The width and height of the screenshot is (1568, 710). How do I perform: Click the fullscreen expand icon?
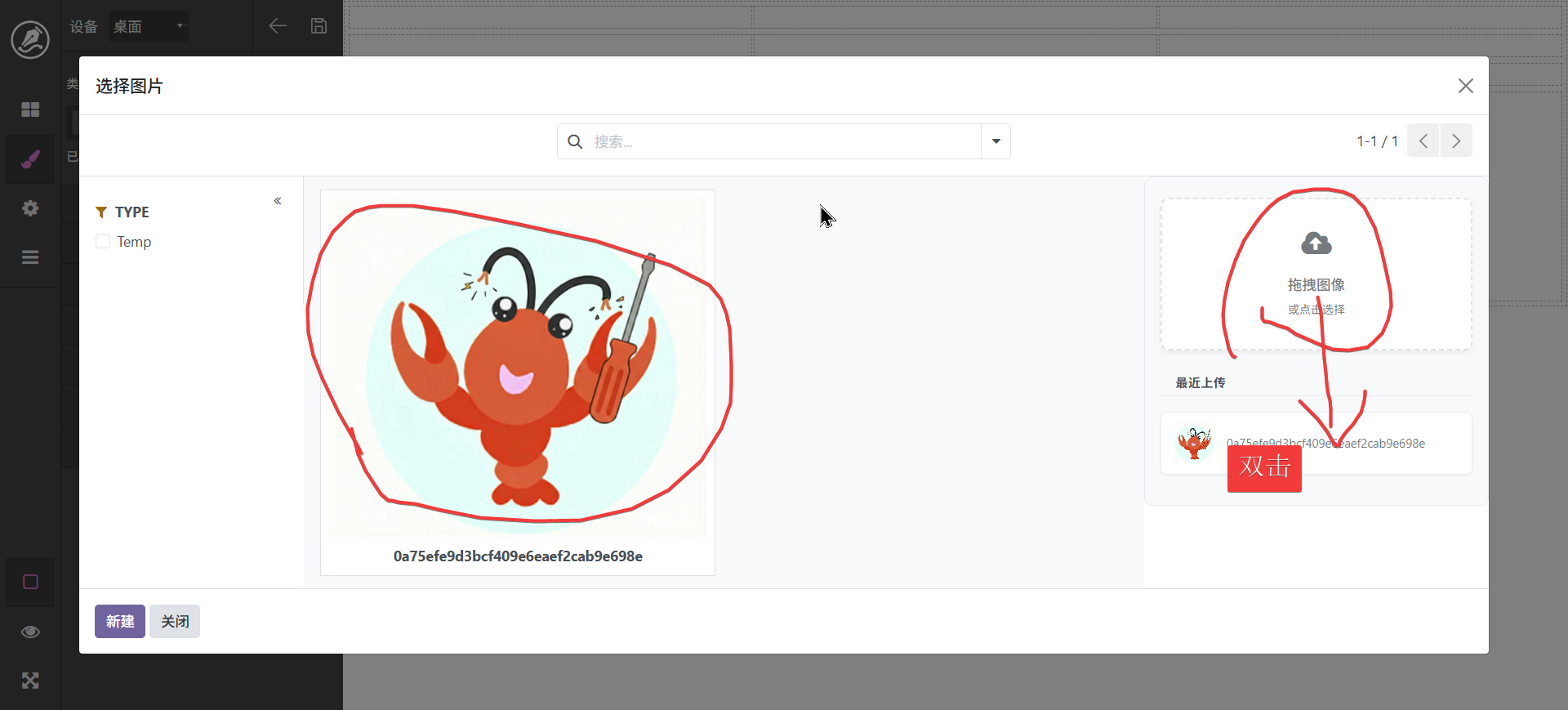tap(30, 681)
